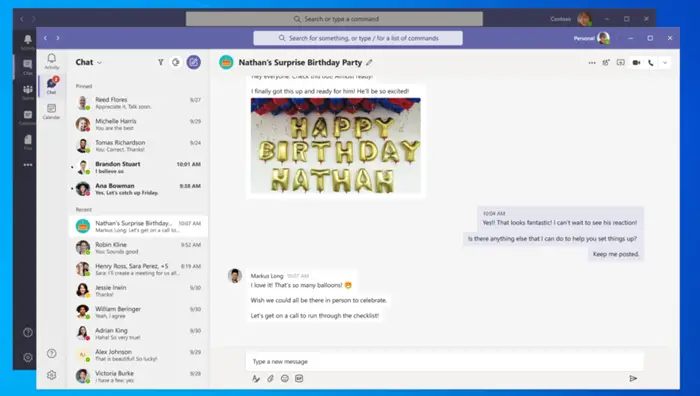Open Calendar in front window rail
Screen dimensions: 700x396
(x=51, y=111)
